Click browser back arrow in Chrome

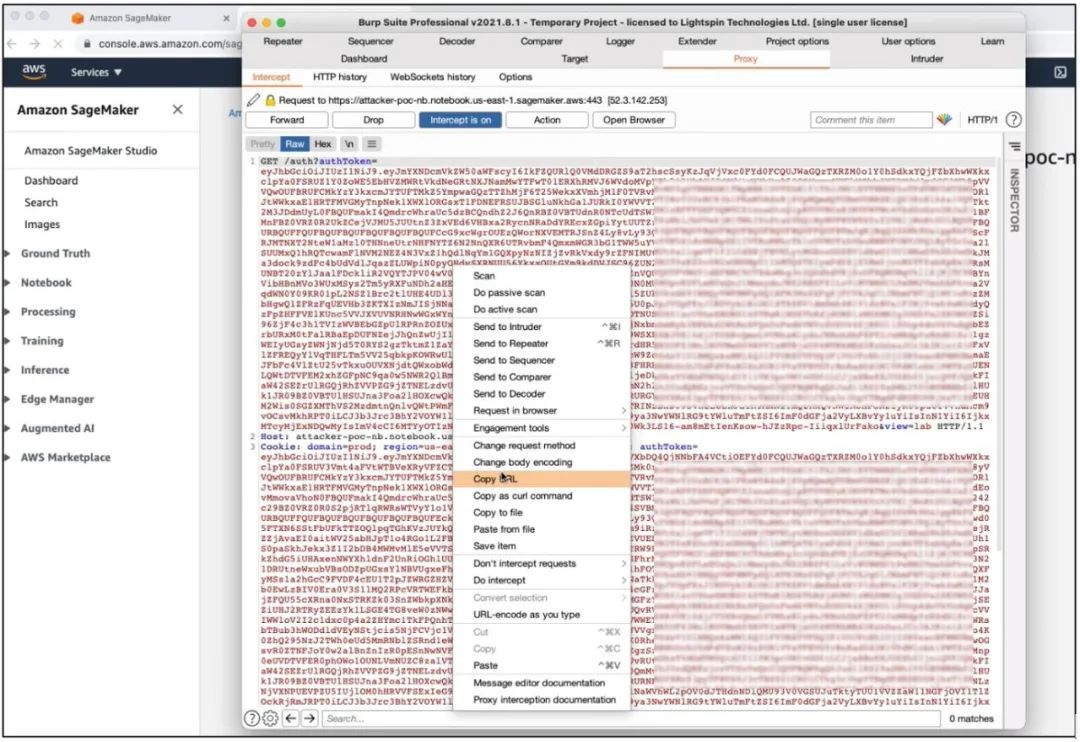pos(12,43)
